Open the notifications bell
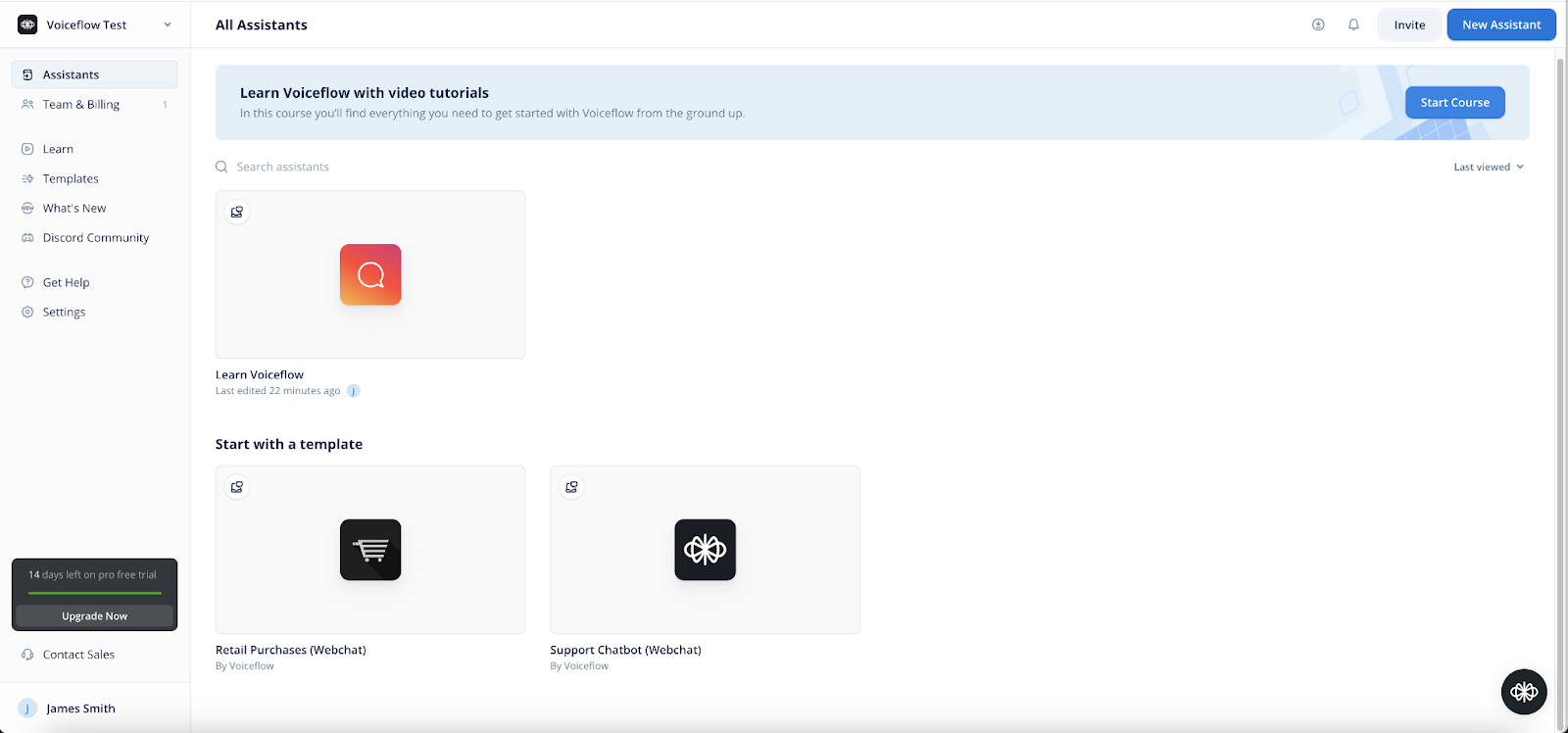Viewport: 1568px width, 733px height. (1353, 24)
